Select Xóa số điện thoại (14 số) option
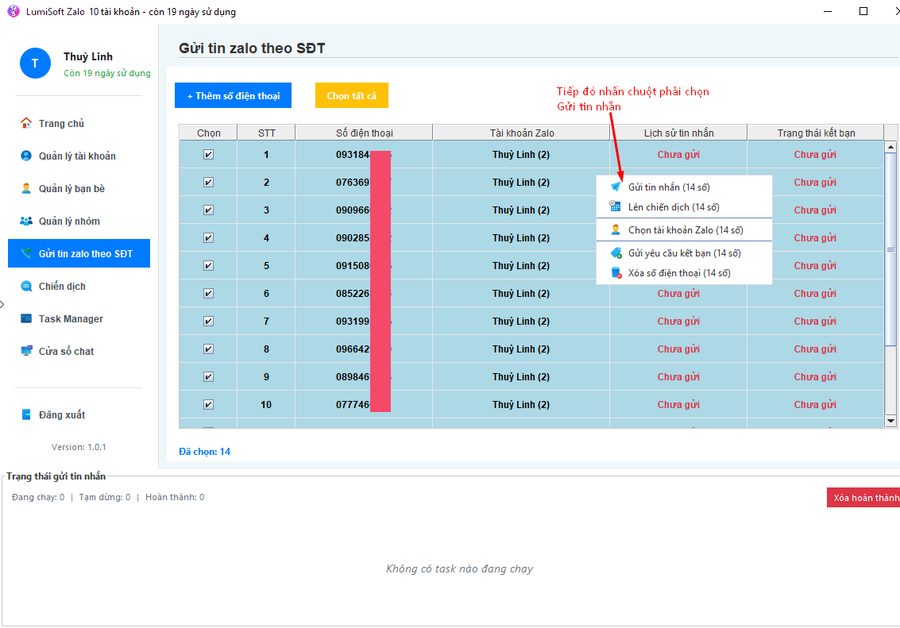 [x=678, y=273]
